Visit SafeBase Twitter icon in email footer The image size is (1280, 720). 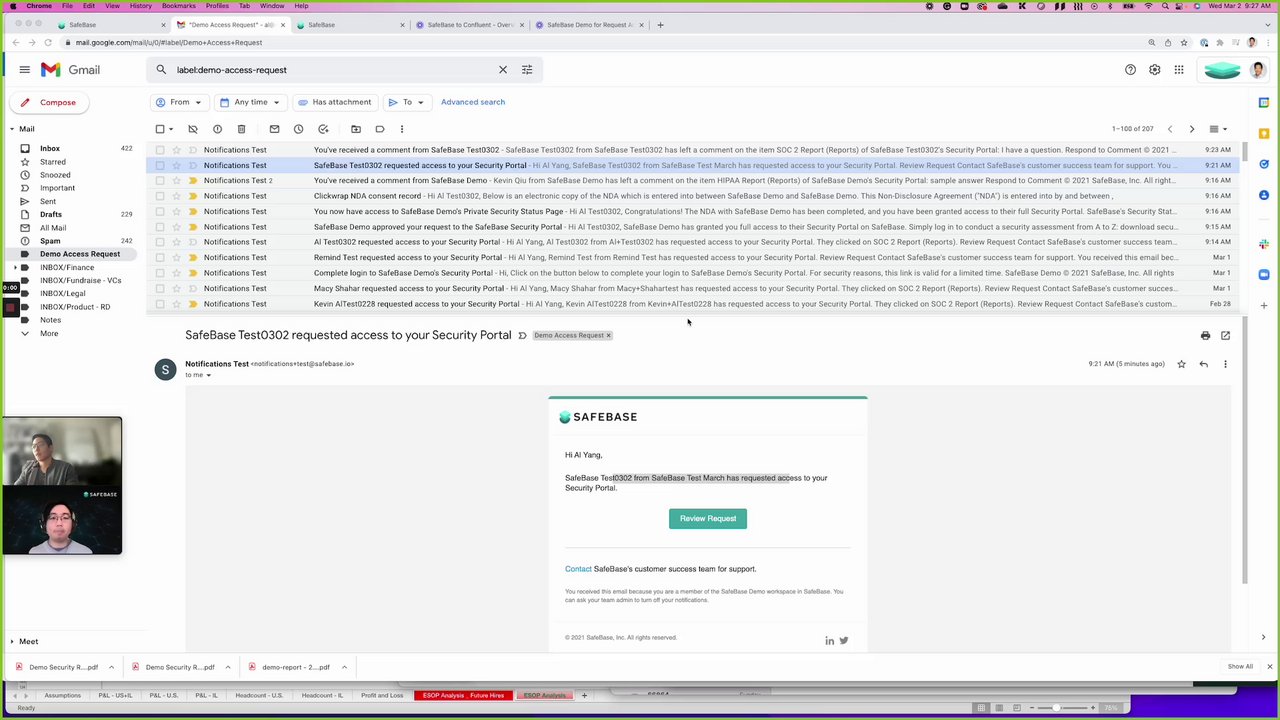coord(844,641)
